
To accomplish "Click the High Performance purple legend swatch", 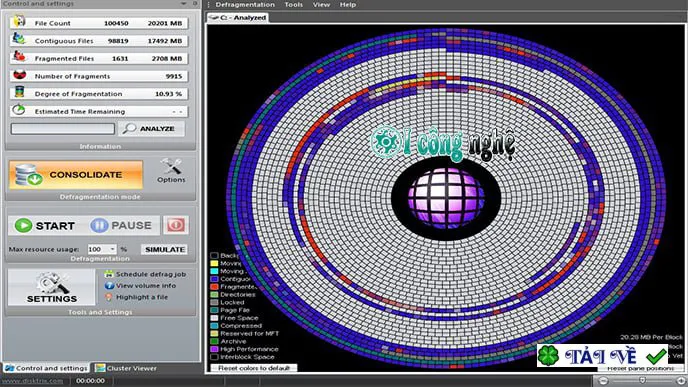I will [214, 349].
